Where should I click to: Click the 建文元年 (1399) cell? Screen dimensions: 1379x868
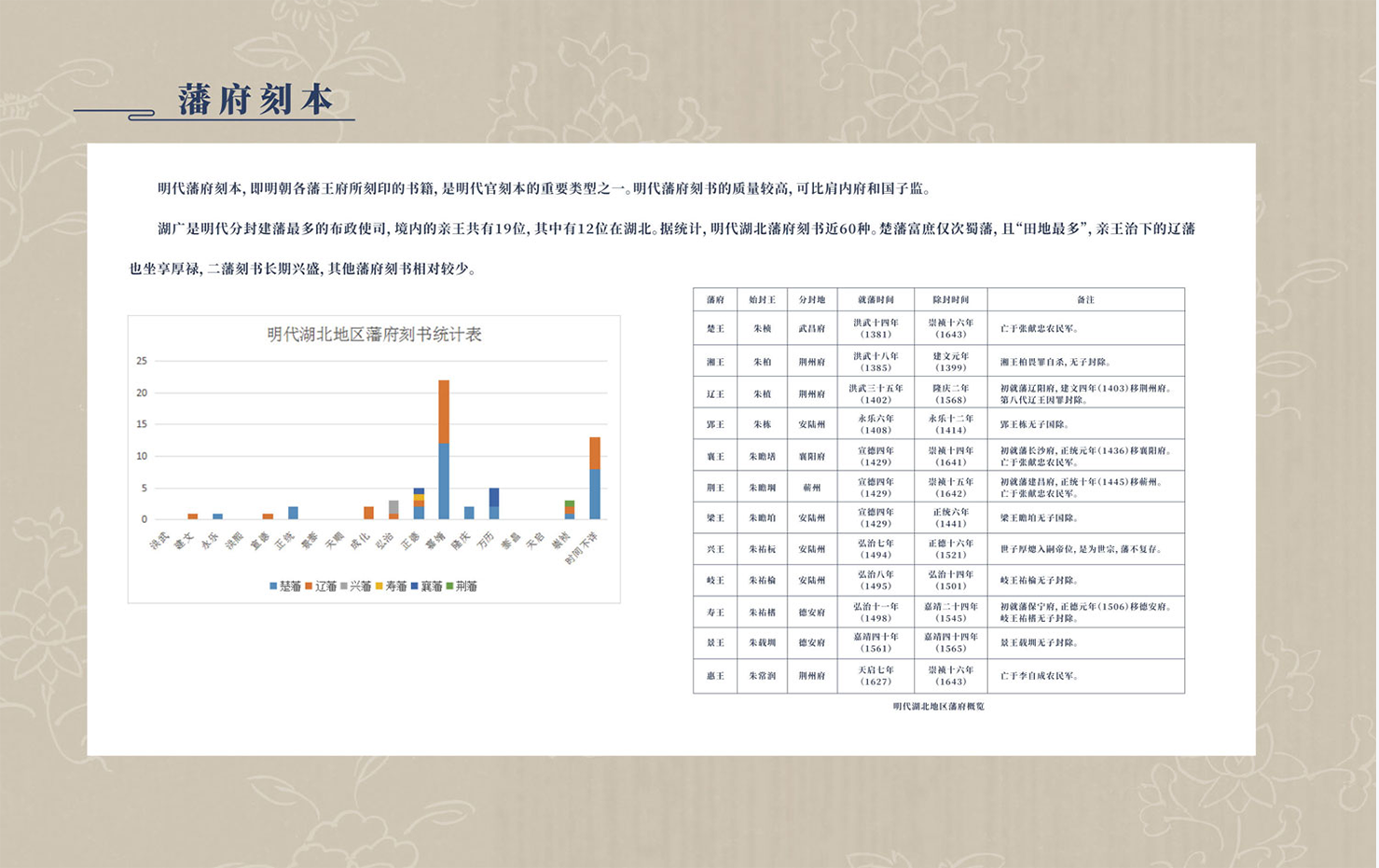[x=951, y=362]
